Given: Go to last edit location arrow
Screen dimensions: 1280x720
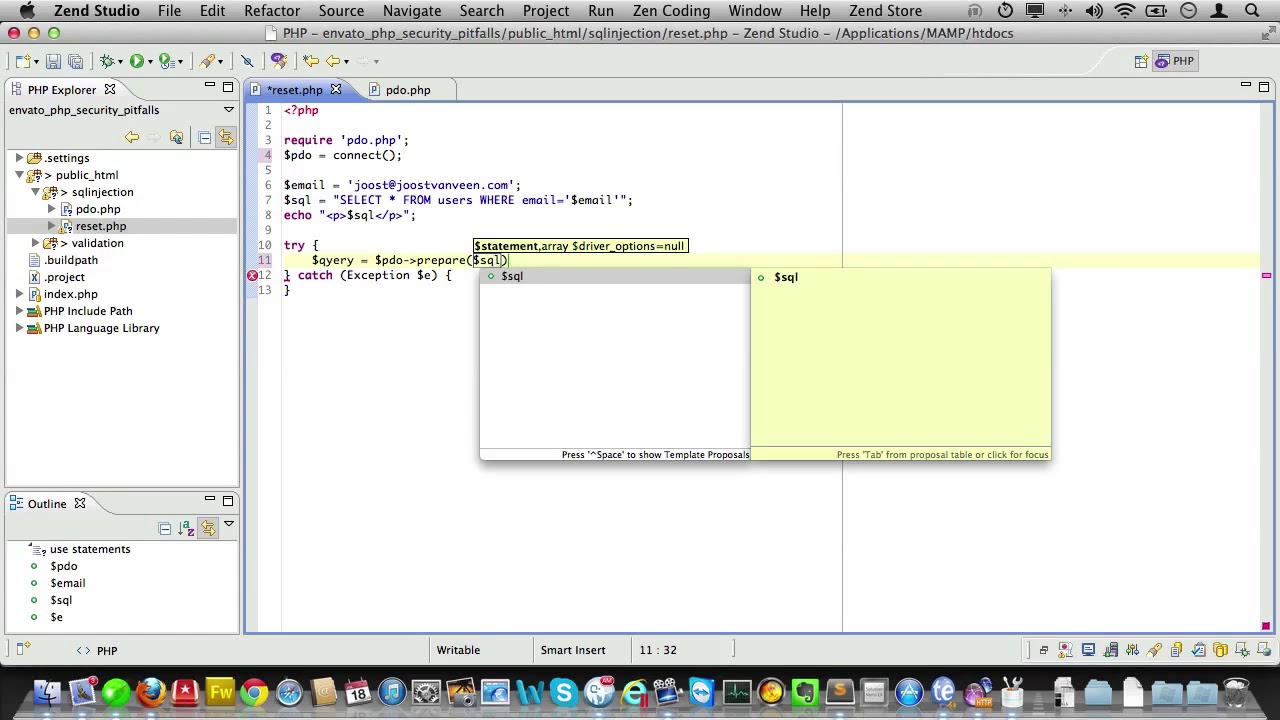Looking at the screenshot, I should pyautogui.click(x=311, y=61).
